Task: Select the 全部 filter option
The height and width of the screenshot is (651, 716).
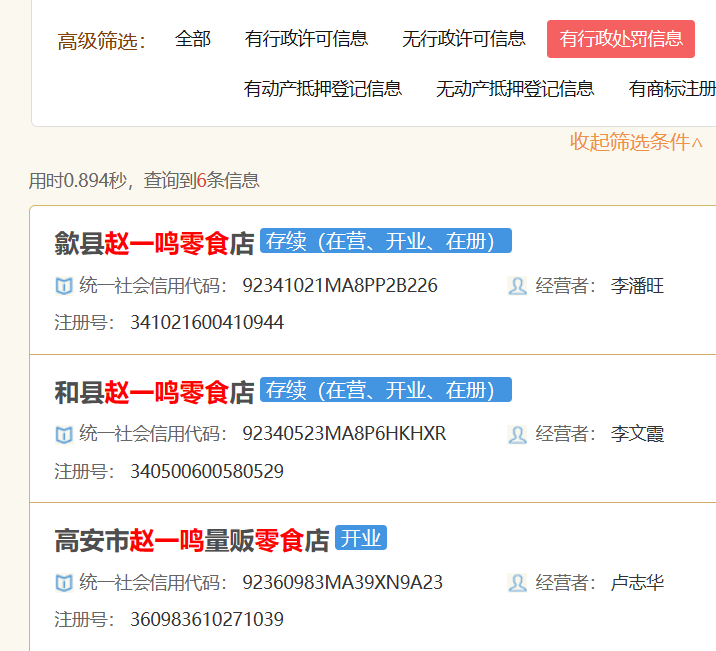Action: click(193, 39)
